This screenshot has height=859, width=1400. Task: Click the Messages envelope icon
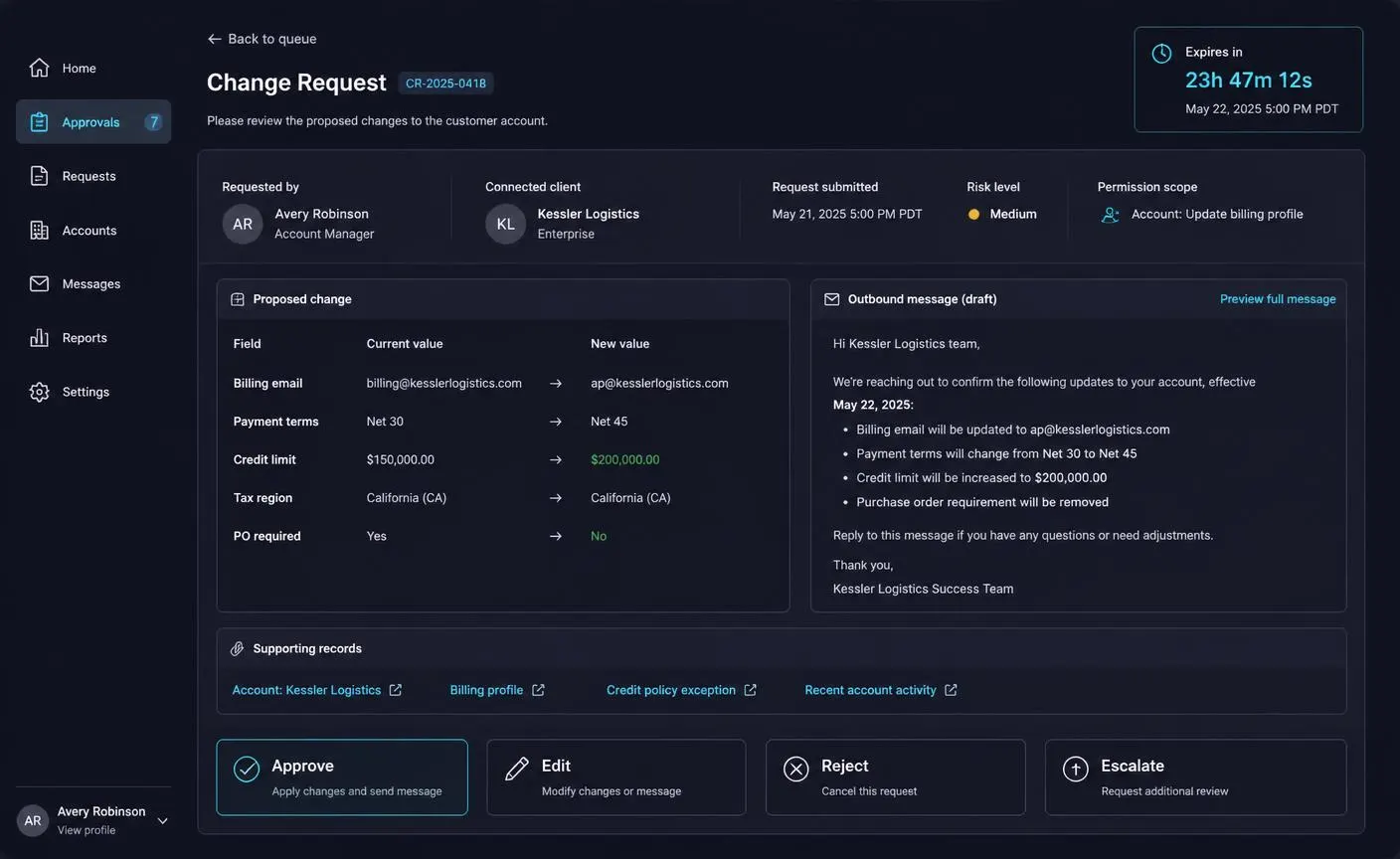click(39, 283)
